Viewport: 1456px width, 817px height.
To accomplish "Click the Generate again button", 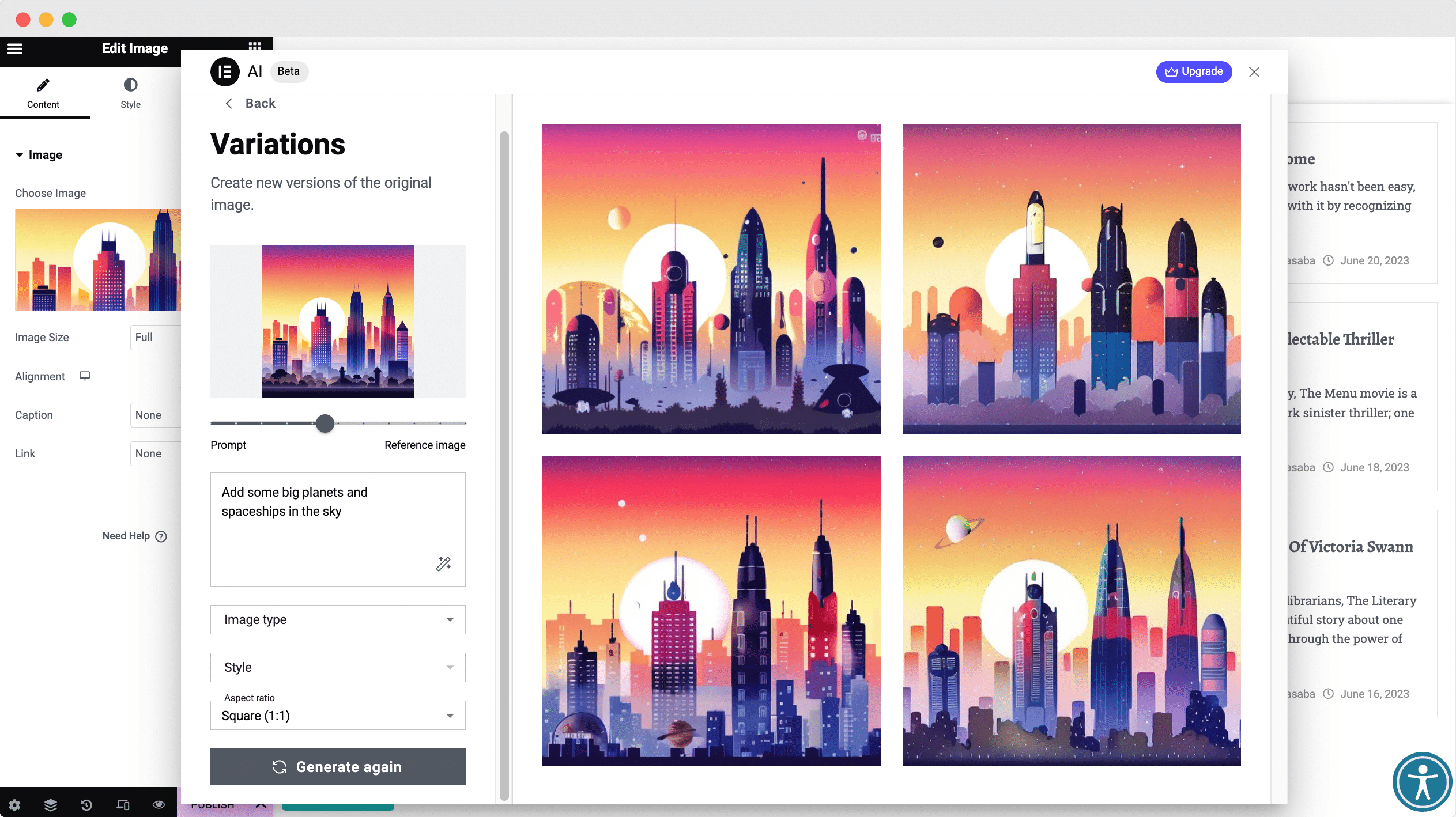I will coord(338,766).
